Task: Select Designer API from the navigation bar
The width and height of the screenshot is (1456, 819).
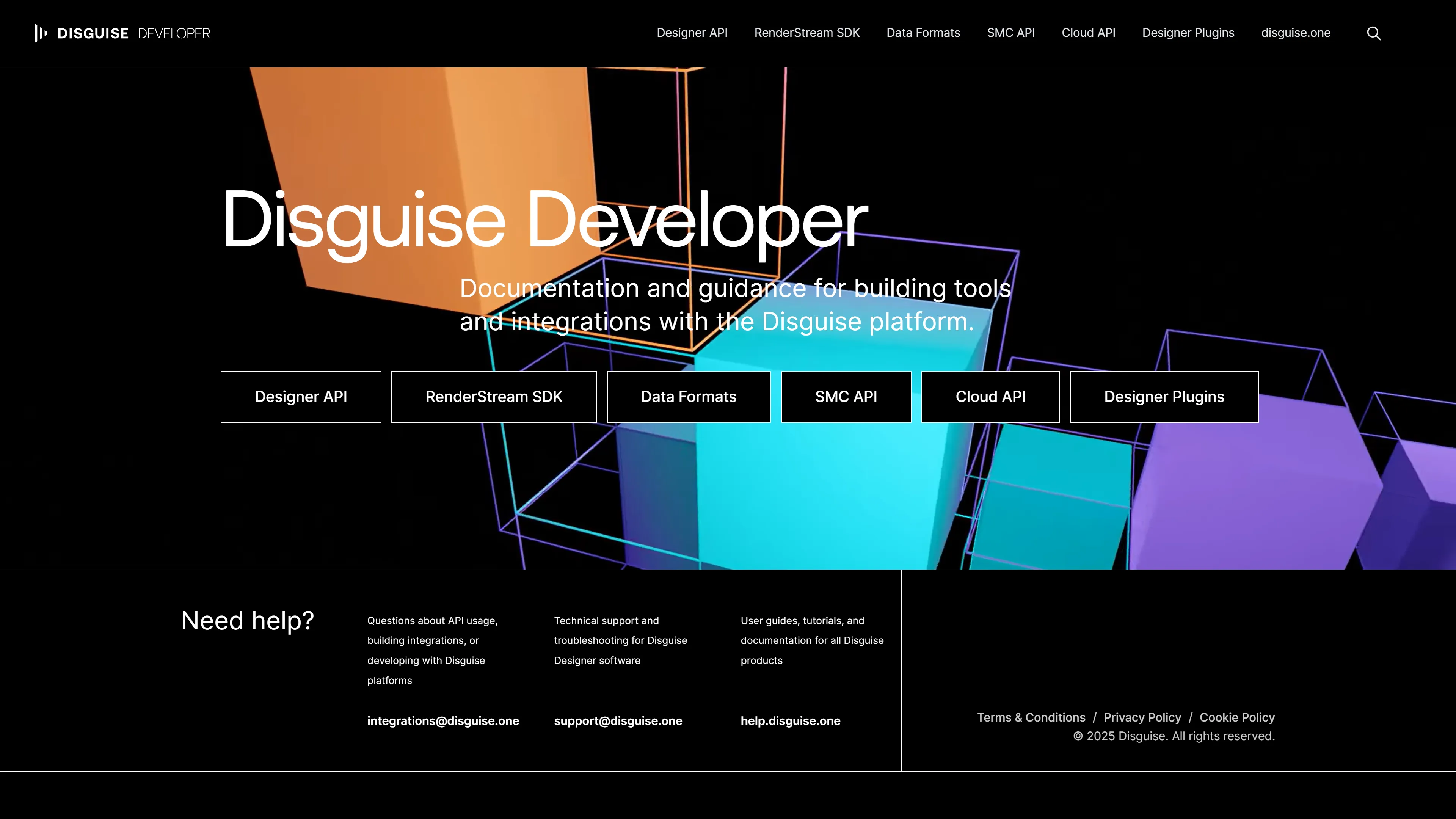Action: 692,33
